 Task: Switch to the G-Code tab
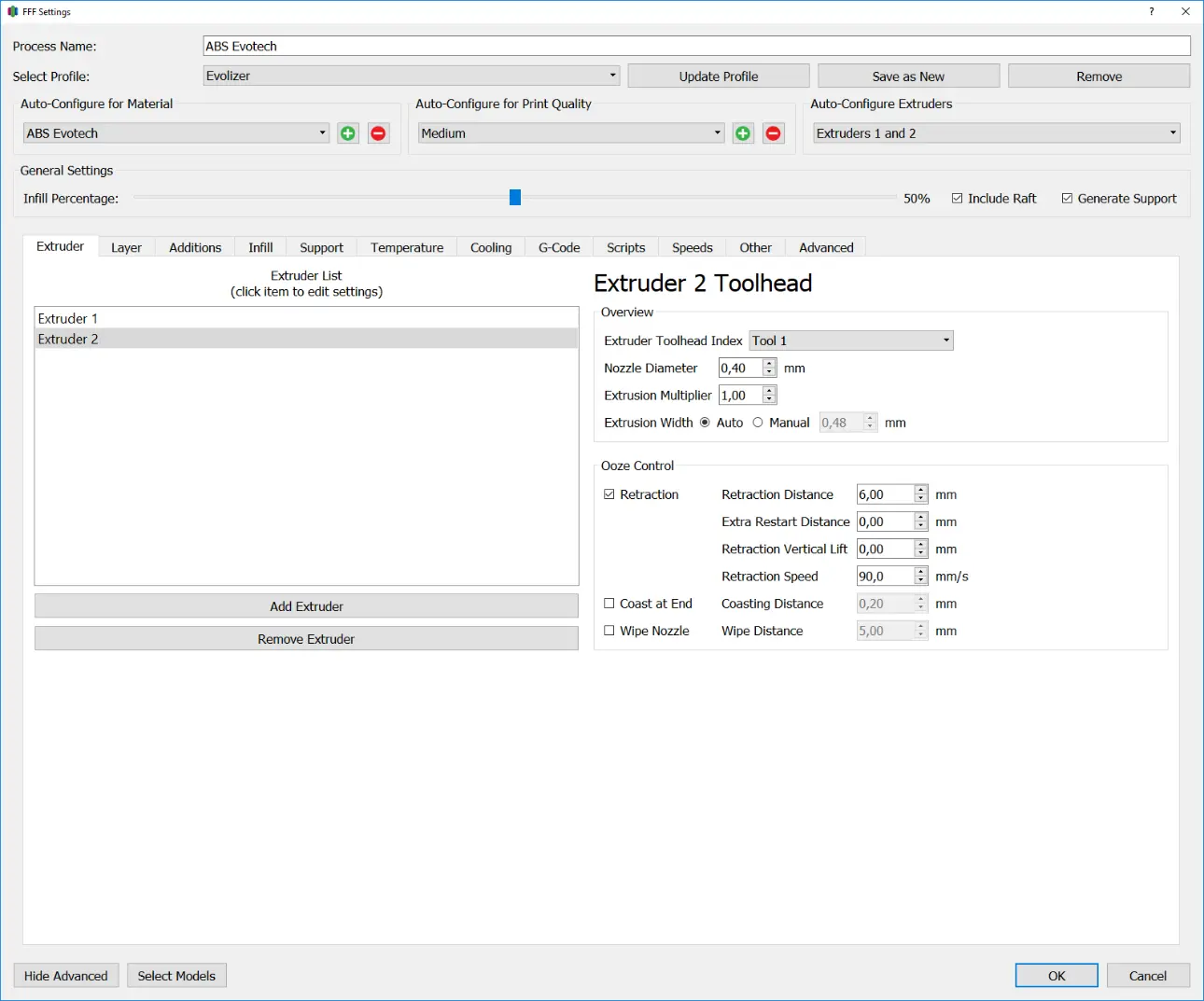559,247
